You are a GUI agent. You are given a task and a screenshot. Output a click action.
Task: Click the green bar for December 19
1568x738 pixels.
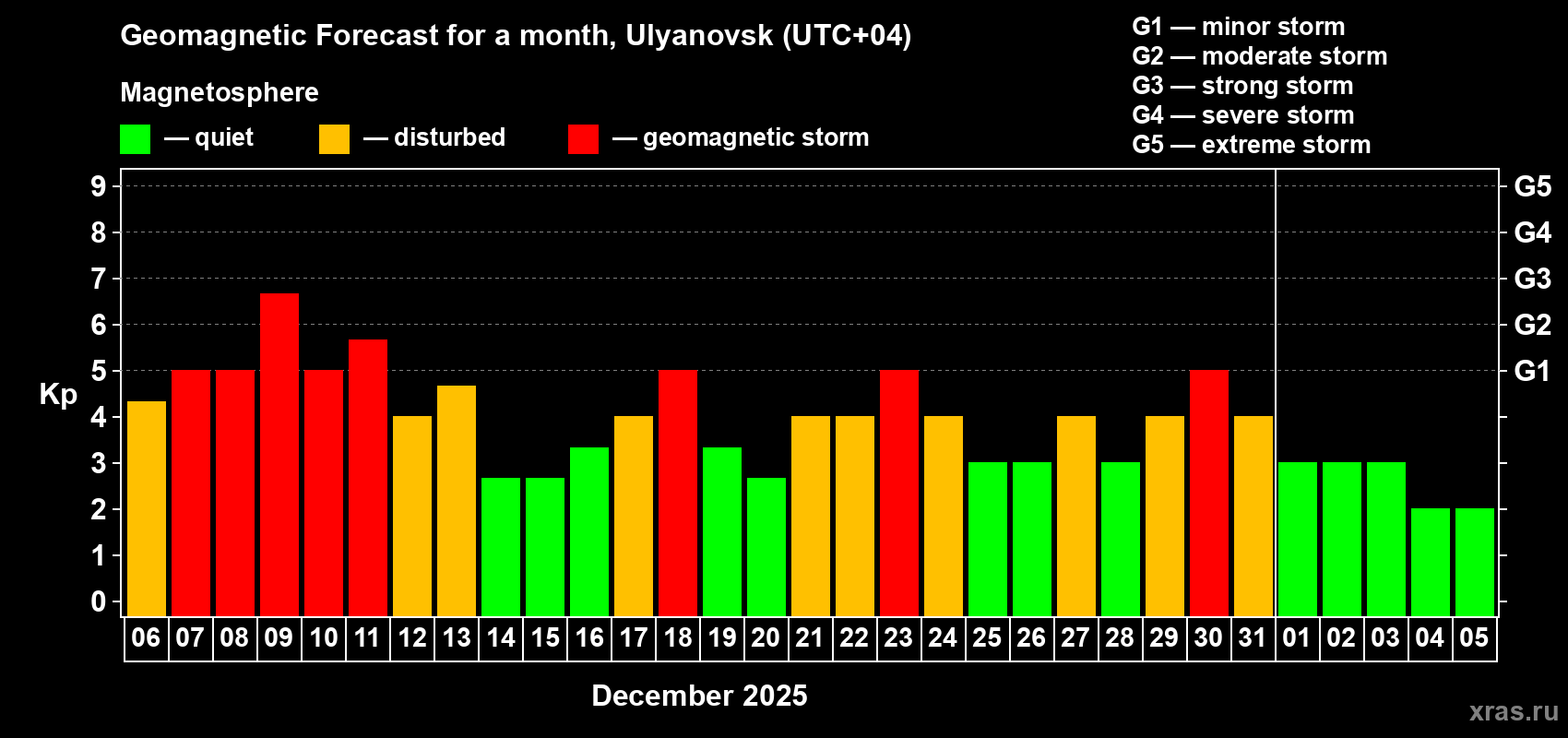pos(722,531)
